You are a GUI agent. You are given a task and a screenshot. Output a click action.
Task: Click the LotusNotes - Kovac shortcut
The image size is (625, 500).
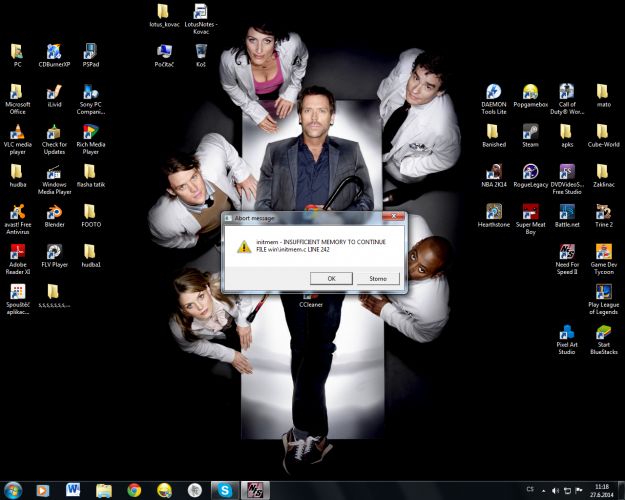(x=201, y=19)
